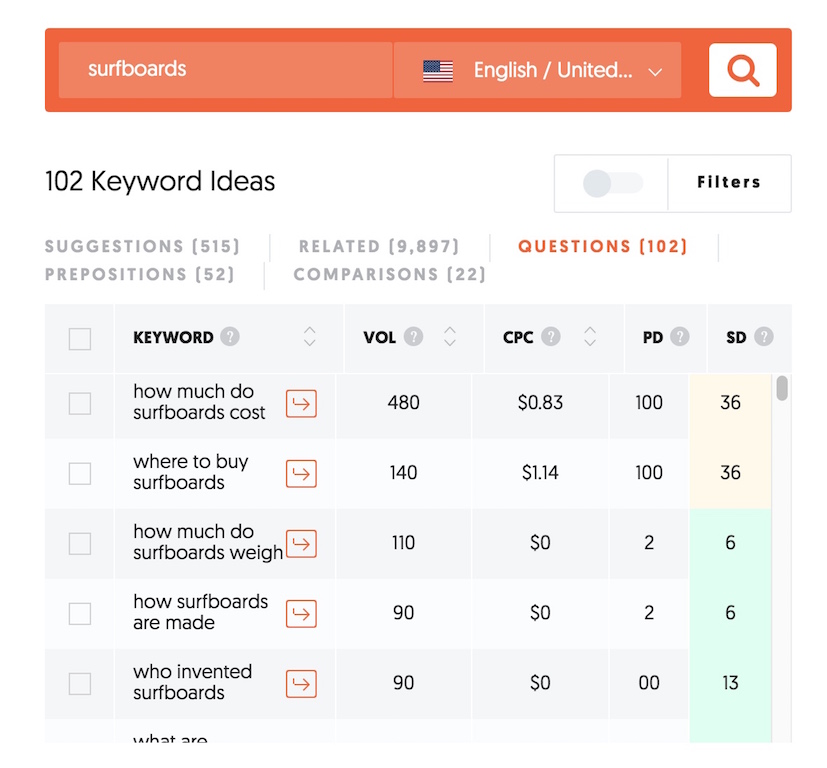Screen dimensions: 827x768
Task: Sort by the VOL column arrows
Action: pyautogui.click(x=450, y=337)
